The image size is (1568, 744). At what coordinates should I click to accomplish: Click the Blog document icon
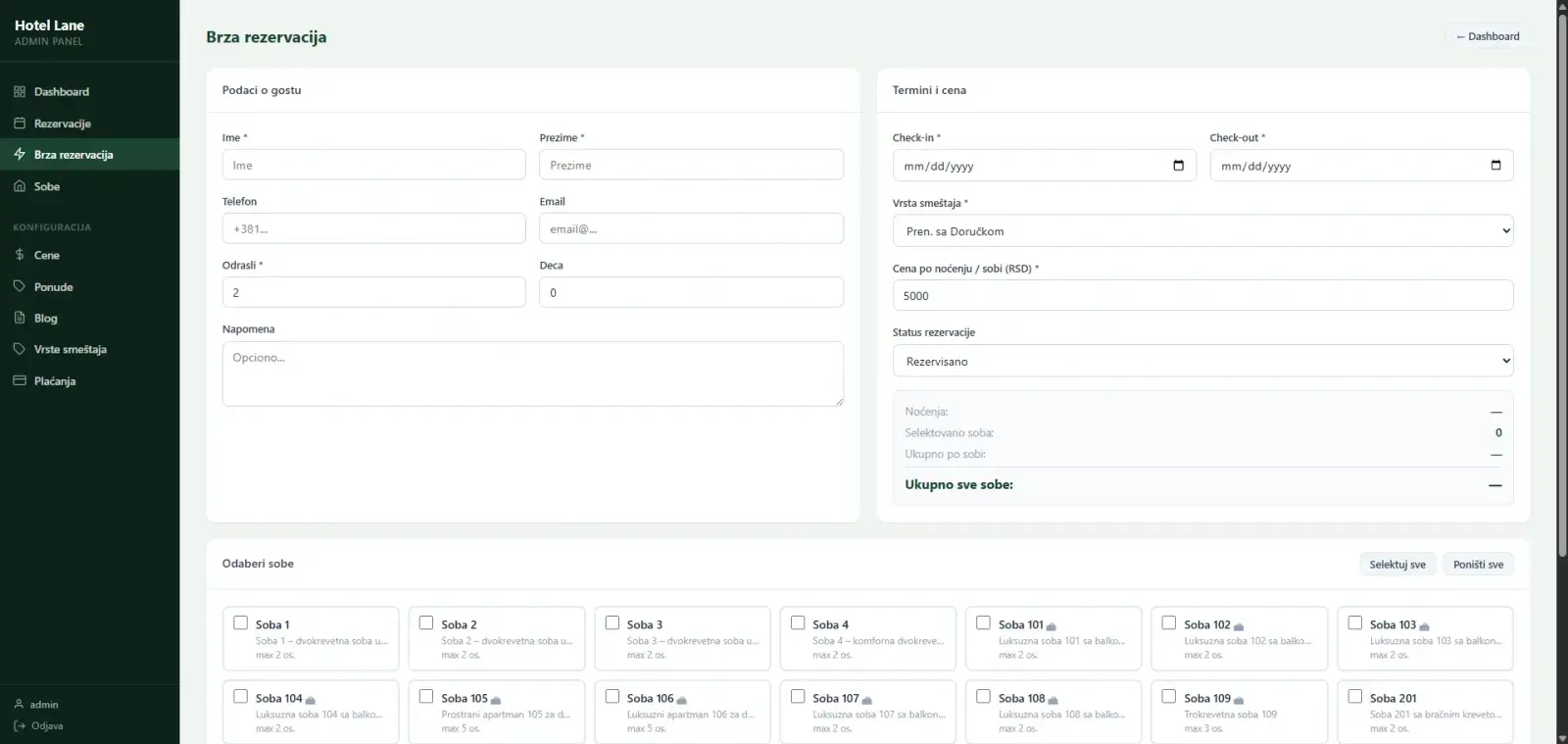coord(20,318)
